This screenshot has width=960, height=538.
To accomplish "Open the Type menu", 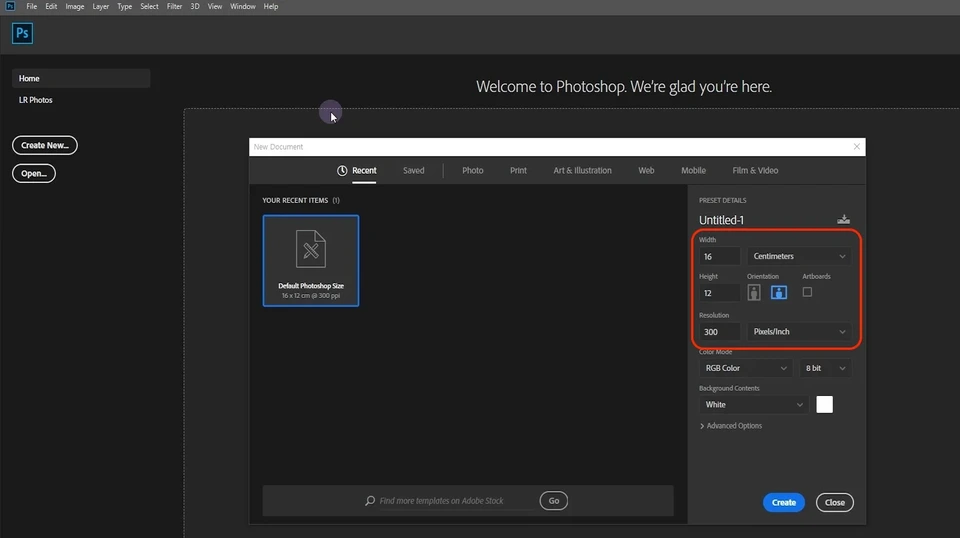I will pos(124,6).
